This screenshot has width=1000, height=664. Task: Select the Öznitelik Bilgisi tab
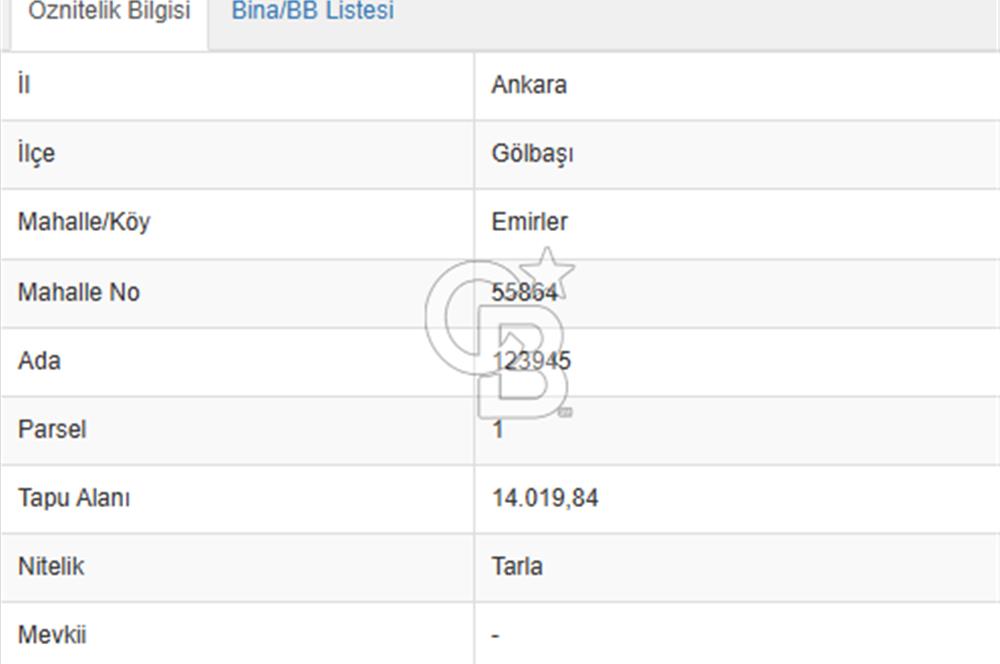pyautogui.click(x=109, y=13)
